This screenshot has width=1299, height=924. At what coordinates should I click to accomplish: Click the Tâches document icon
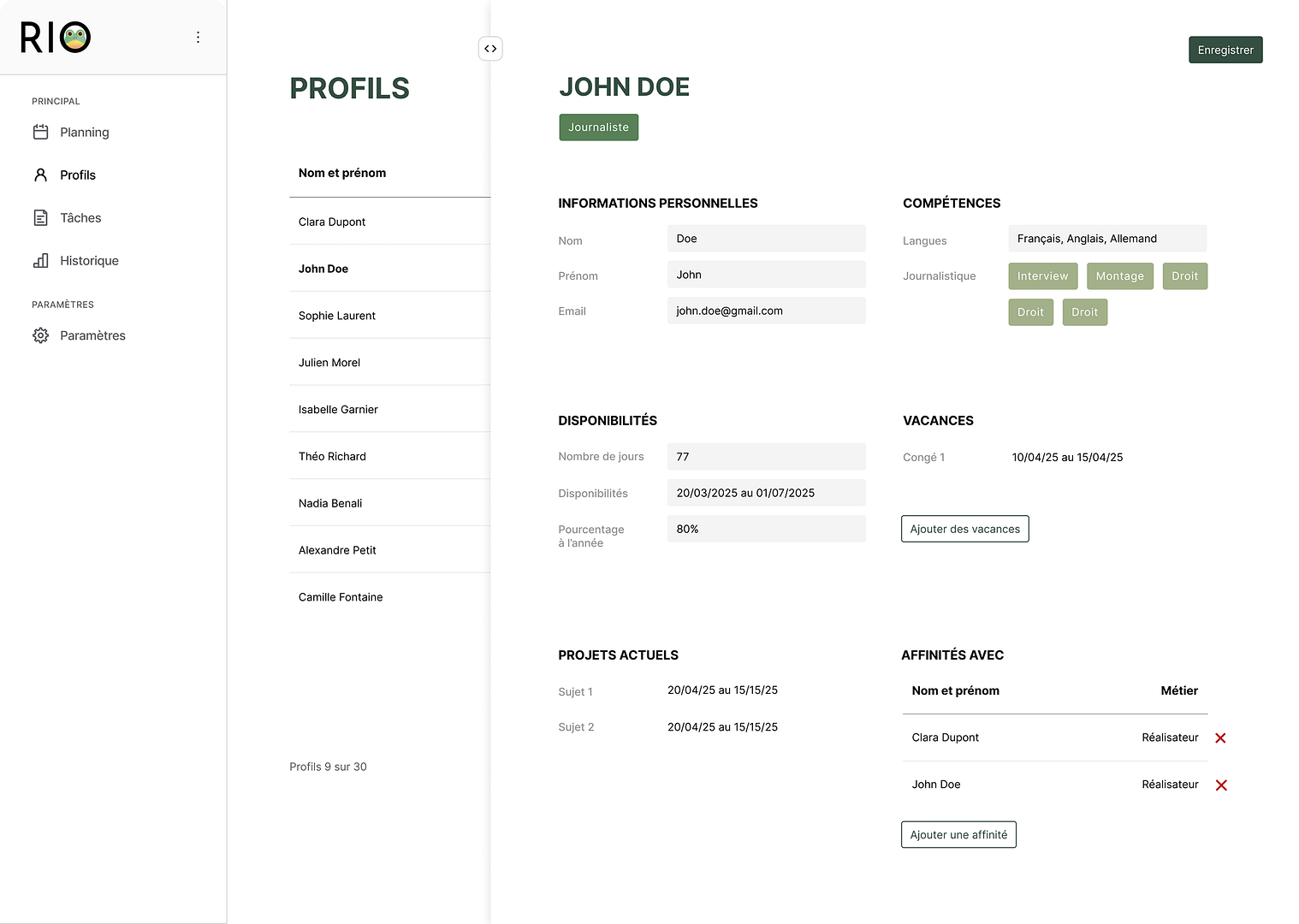pos(40,217)
